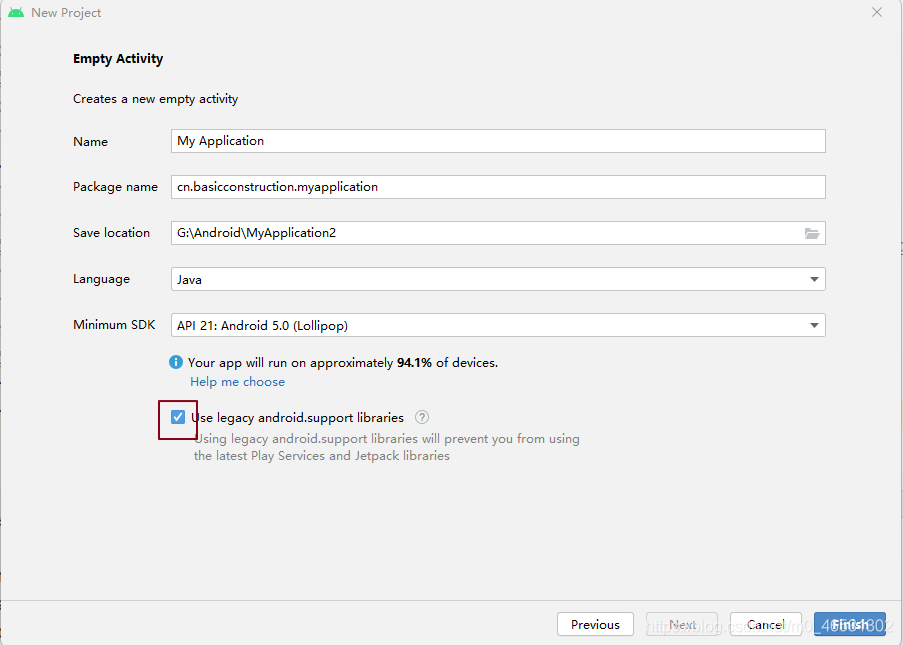Click the New Project window title
The height and width of the screenshot is (645, 903).
click(x=66, y=13)
